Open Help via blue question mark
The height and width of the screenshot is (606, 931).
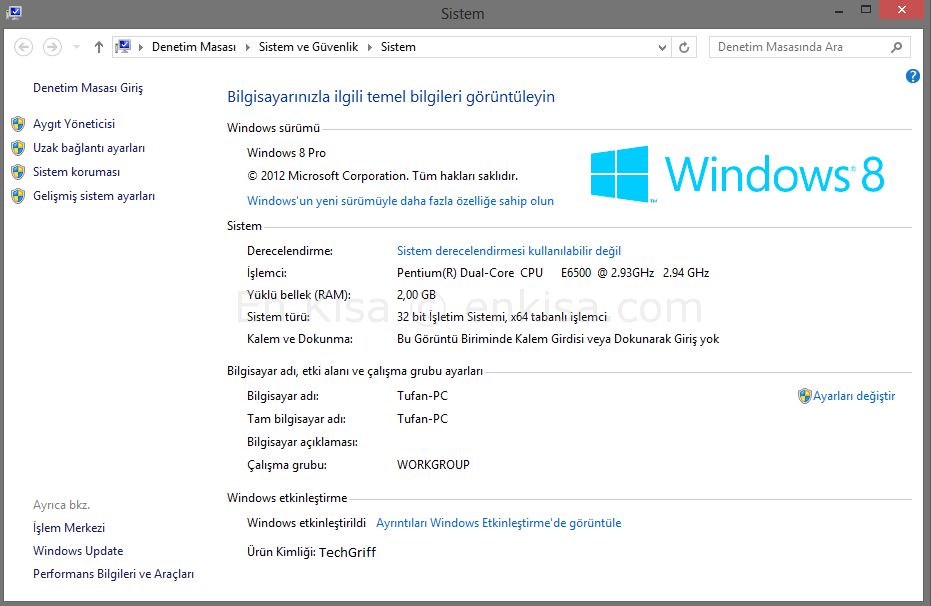[913, 76]
